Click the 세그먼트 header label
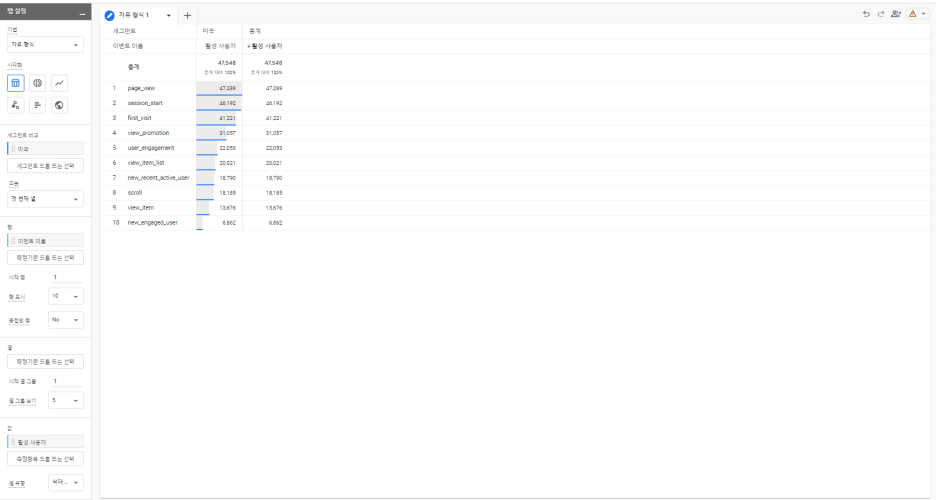The width and height of the screenshot is (936, 500). coord(124,31)
